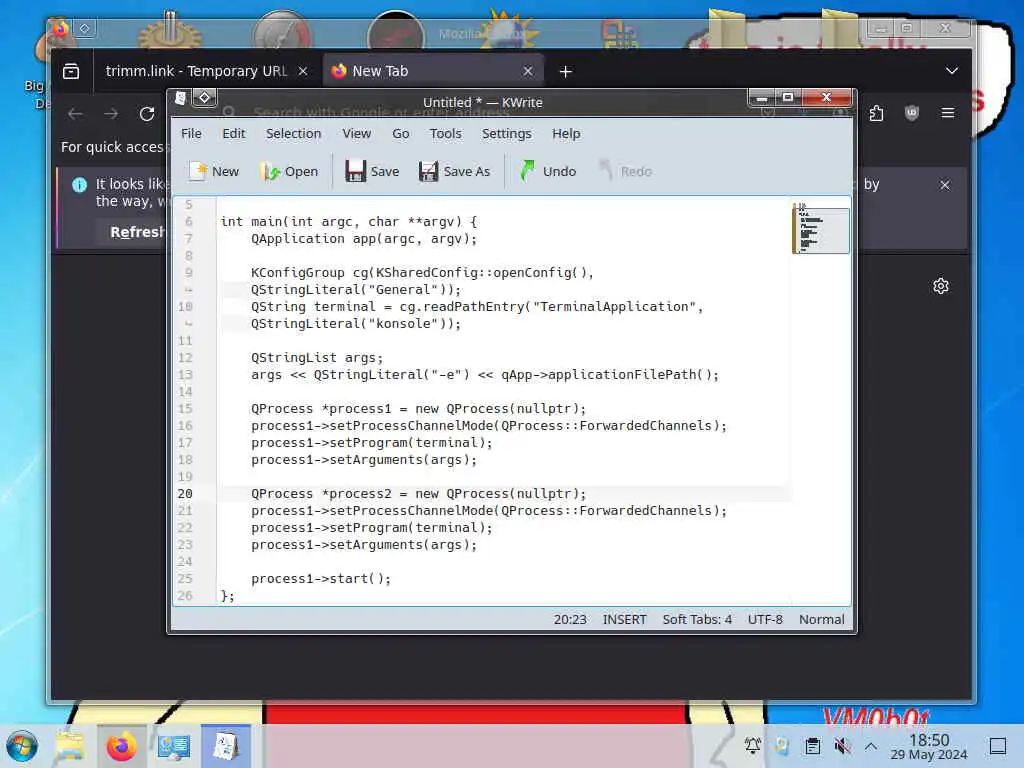Open the Selection menu
The height and width of the screenshot is (768, 1024).
click(x=293, y=133)
